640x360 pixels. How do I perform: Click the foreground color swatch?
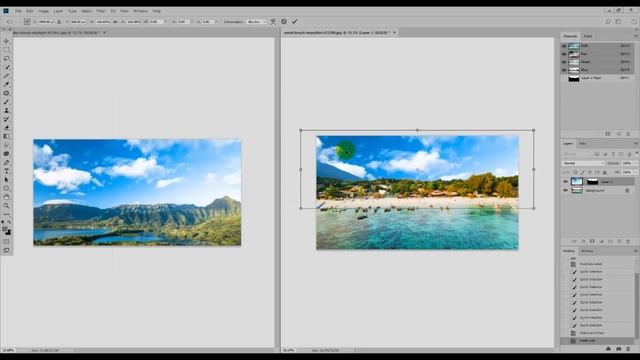[x=5, y=229]
